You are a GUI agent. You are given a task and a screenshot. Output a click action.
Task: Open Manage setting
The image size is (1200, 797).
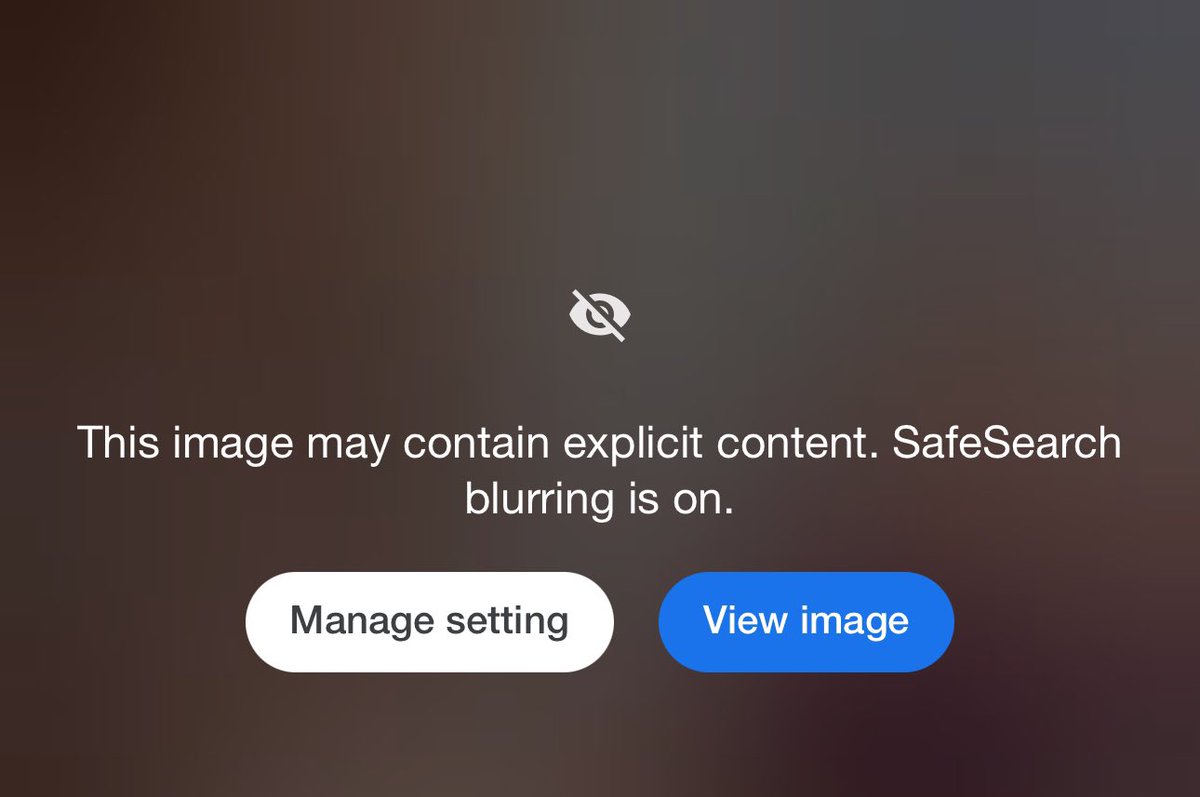pos(429,621)
